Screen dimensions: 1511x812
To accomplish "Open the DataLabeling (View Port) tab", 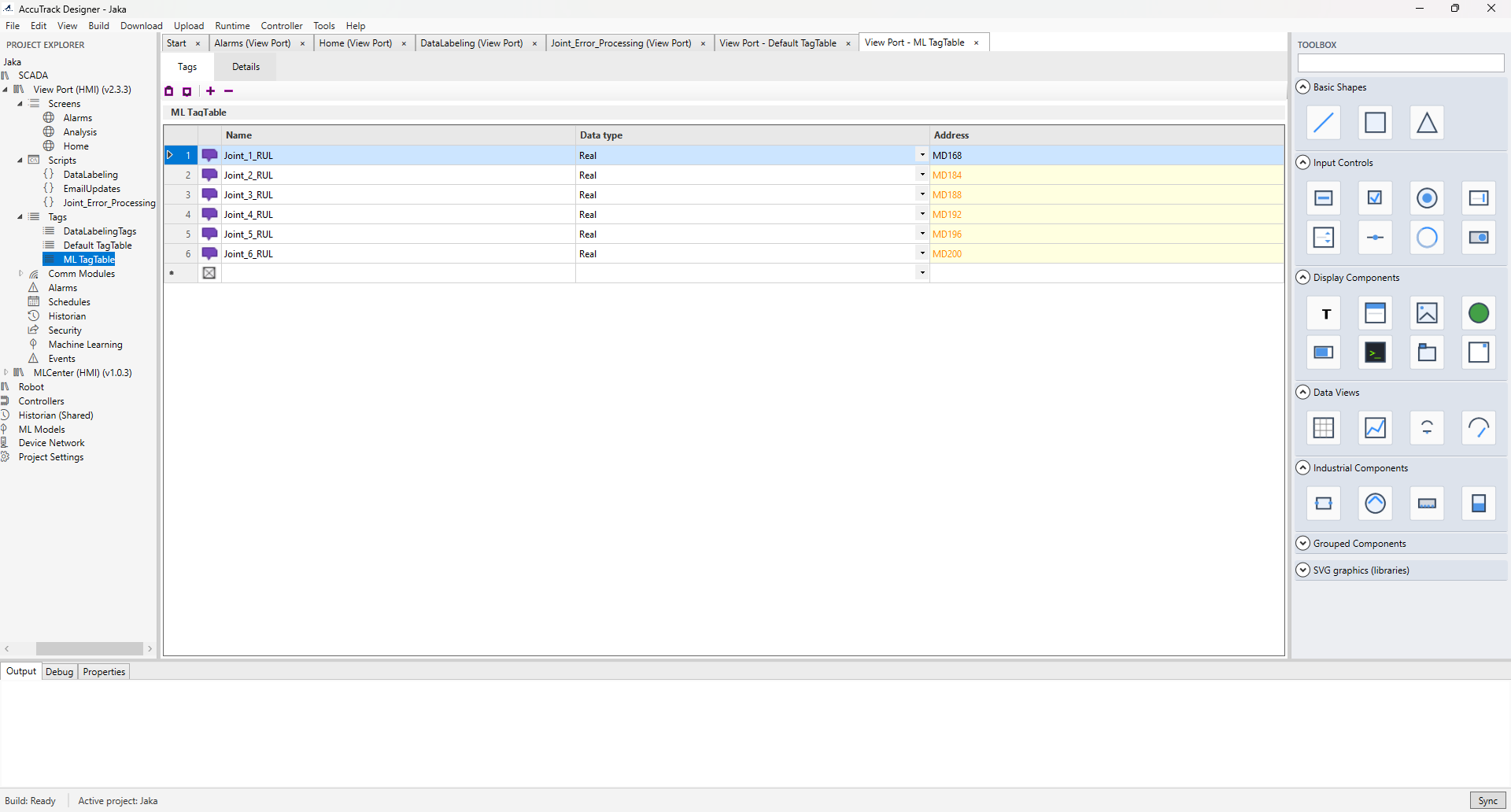I will coord(471,43).
